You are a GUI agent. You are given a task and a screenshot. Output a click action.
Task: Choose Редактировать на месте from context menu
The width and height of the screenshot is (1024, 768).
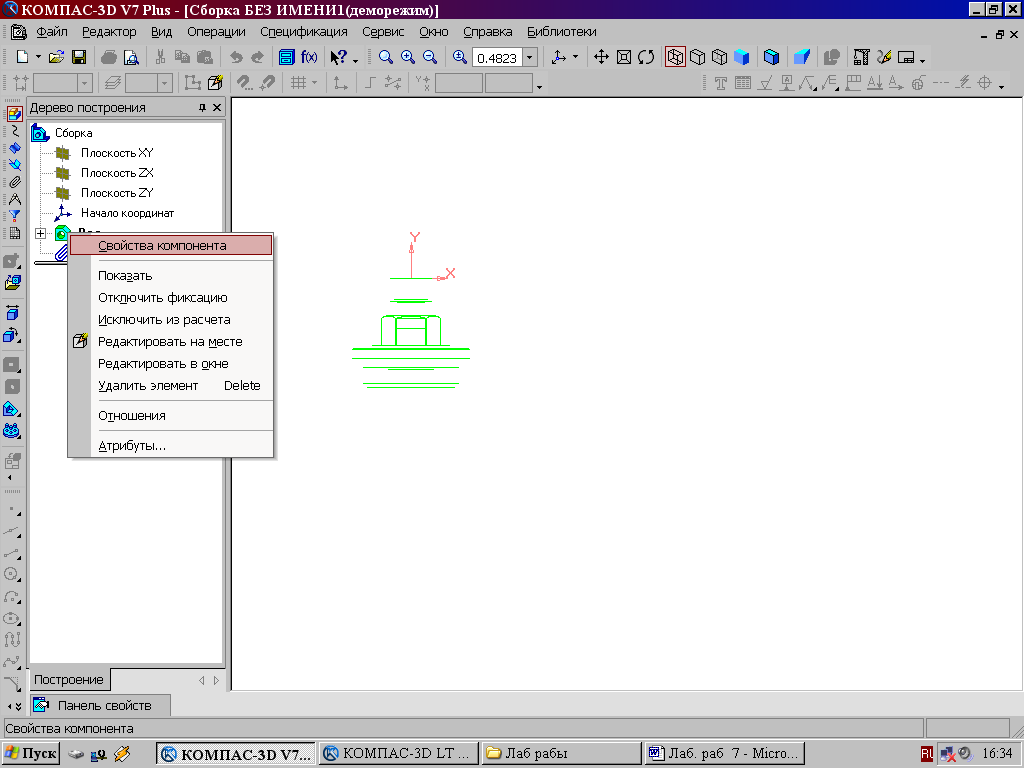(170, 342)
